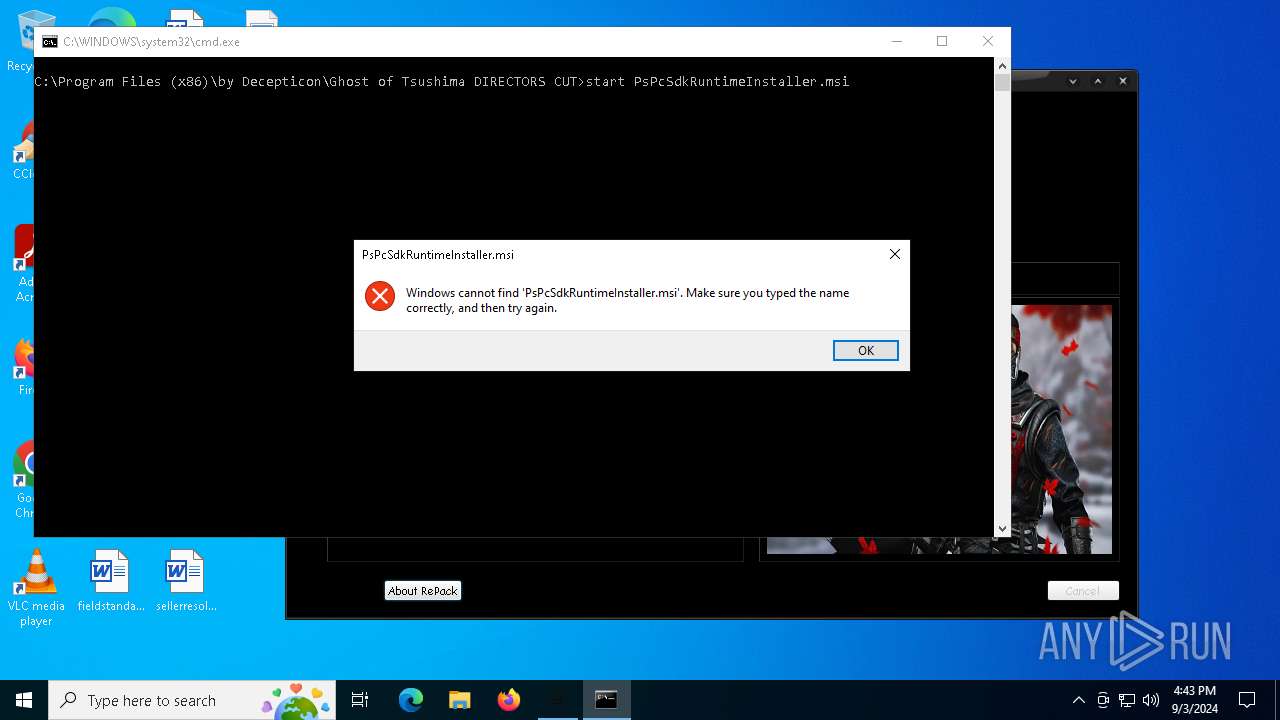This screenshot has width=1280, height=720.
Task: Minimize the cmd.exe window
Action: click(896, 41)
